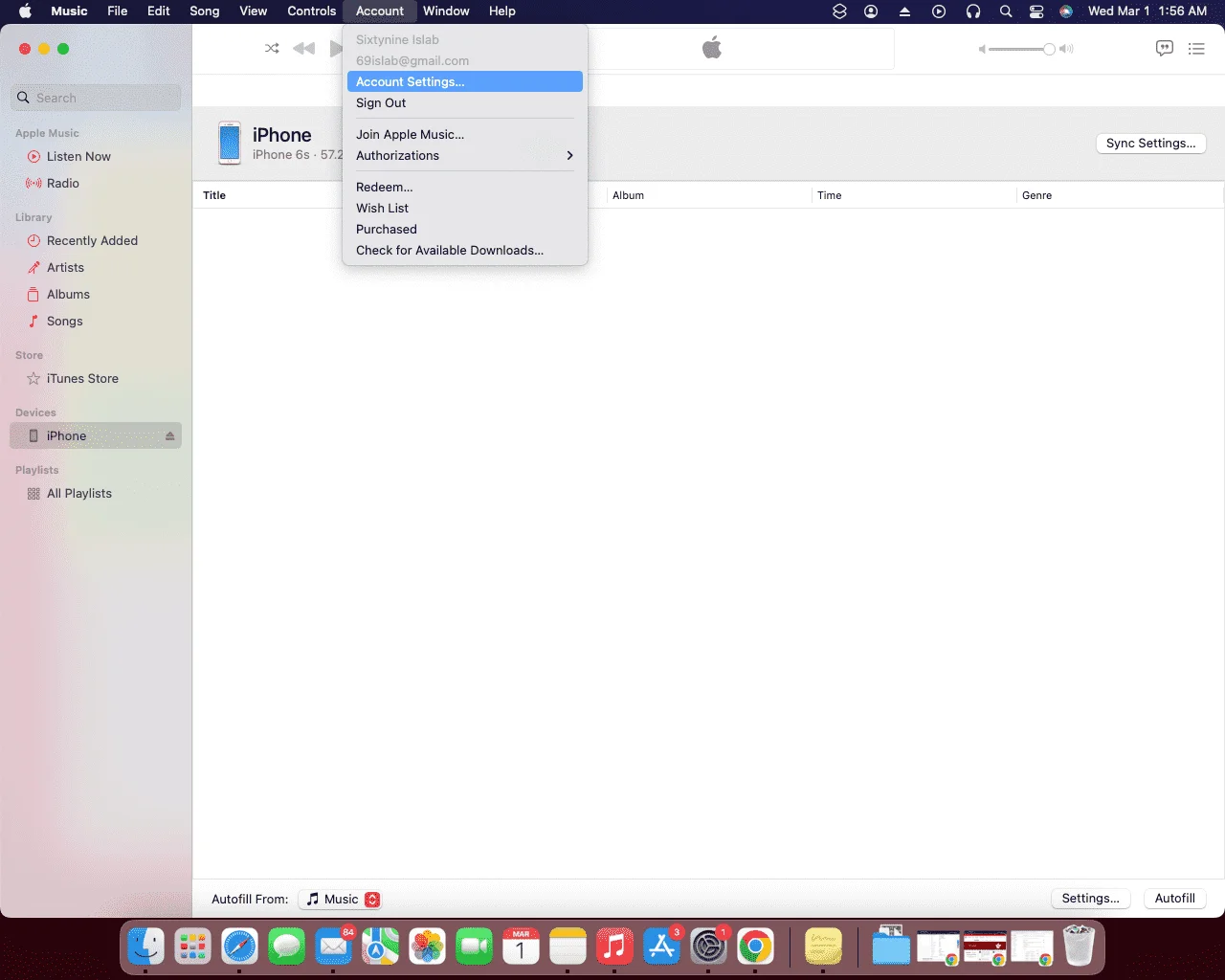The width and height of the screenshot is (1225, 980).
Task: Click the Sync Settings... button
Action: point(1150,143)
